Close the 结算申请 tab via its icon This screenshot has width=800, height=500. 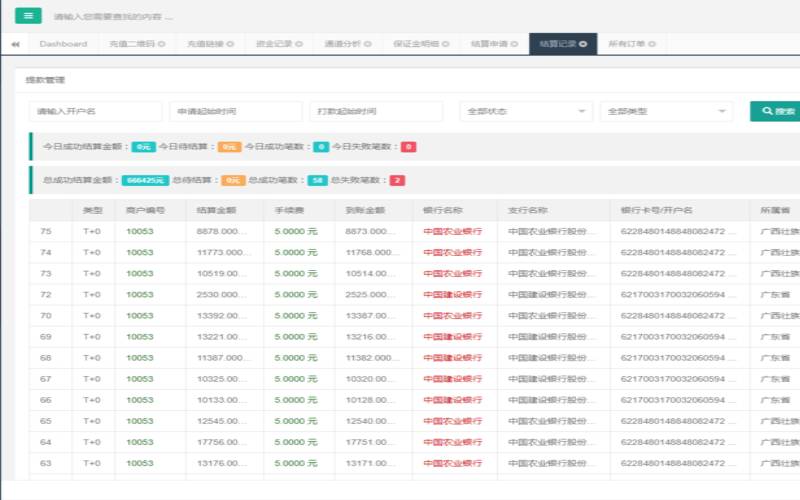tap(514, 44)
